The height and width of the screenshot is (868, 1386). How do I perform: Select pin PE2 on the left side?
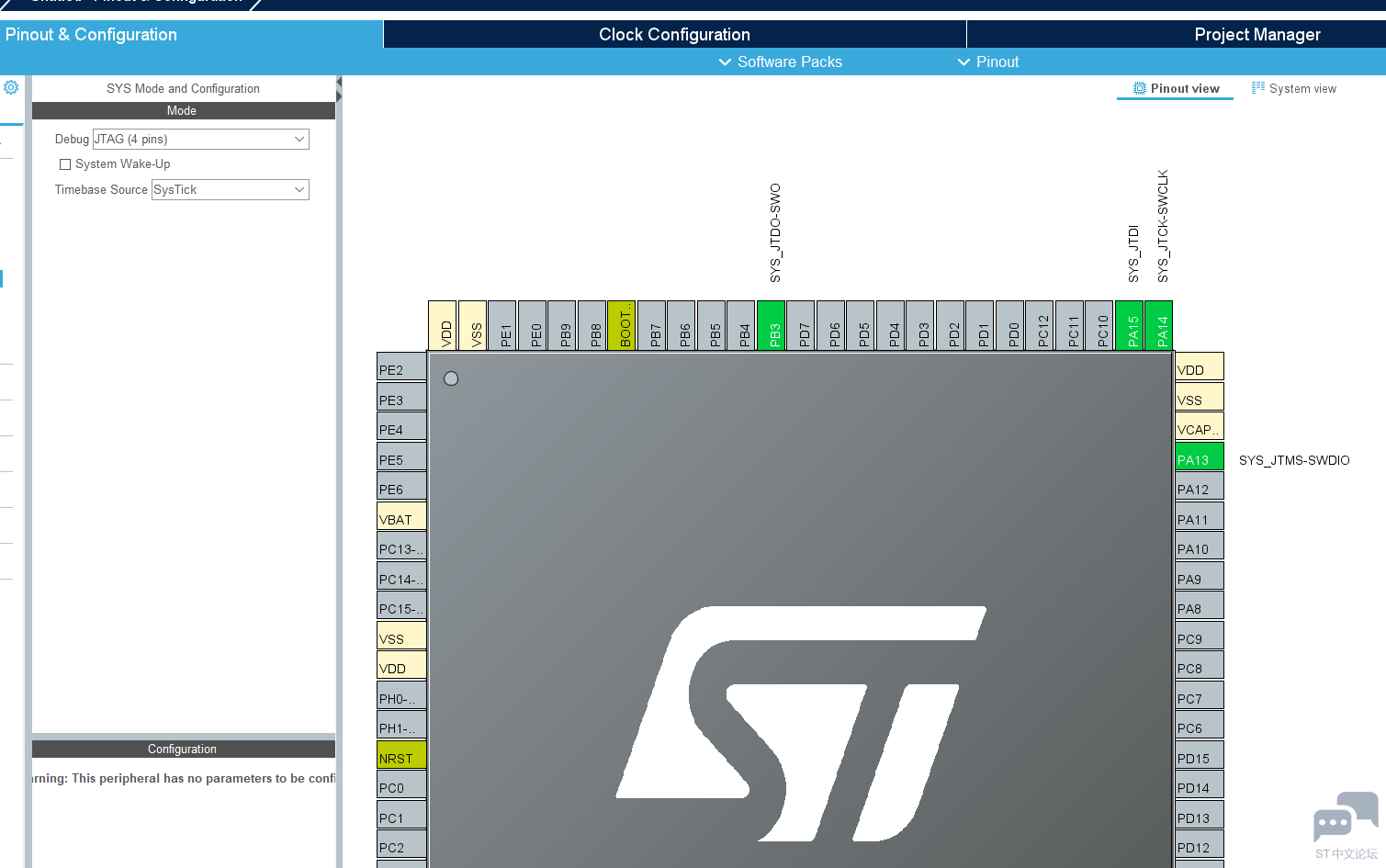[x=401, y=366]
